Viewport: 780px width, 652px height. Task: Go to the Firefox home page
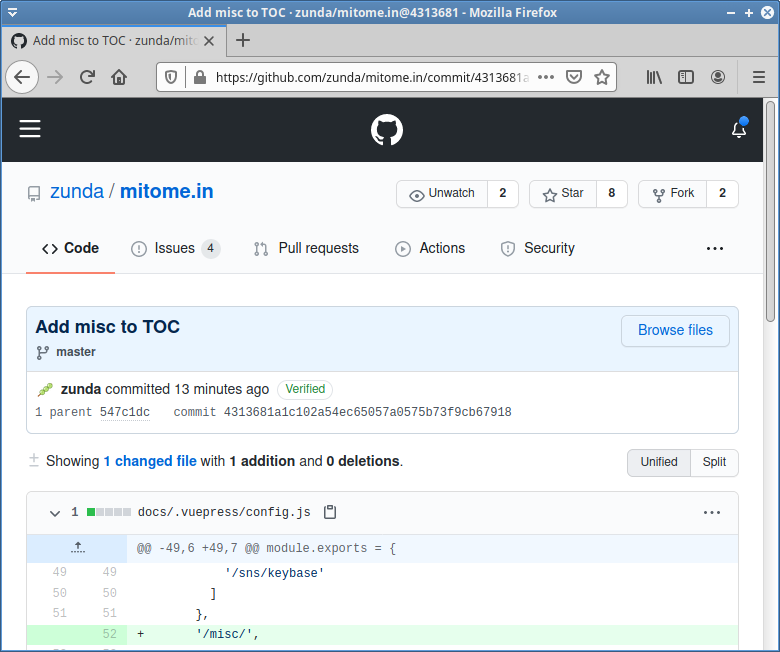coord(119,77)
